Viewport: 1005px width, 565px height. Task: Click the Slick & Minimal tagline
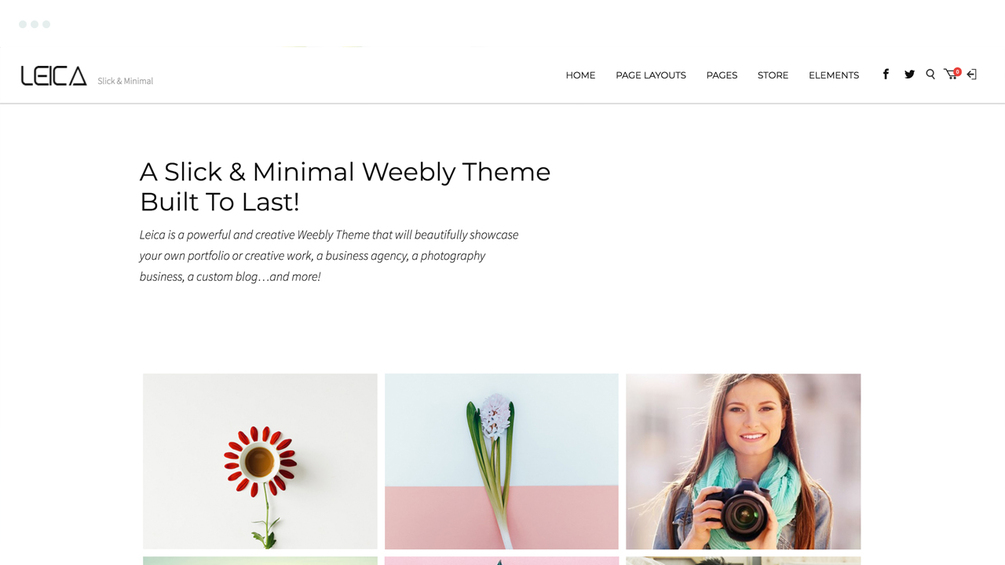point(125,81)
